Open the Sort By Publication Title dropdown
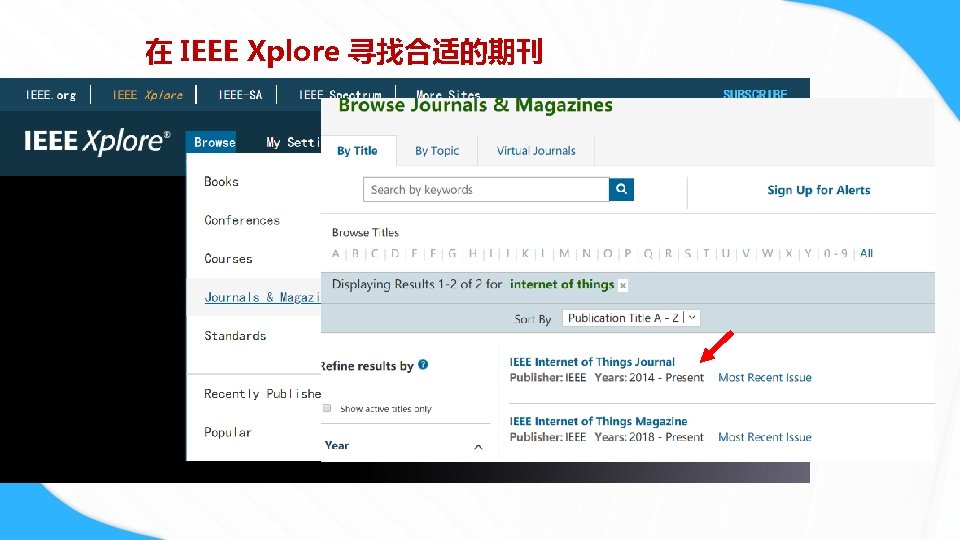The width and height of the screenshot is (960, 540). tap(631, 318)
